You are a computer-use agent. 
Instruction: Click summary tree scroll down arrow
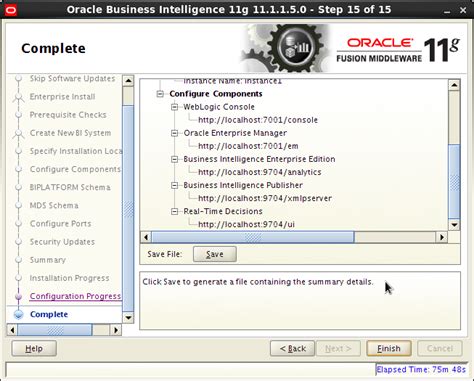(x=454, y=225)
